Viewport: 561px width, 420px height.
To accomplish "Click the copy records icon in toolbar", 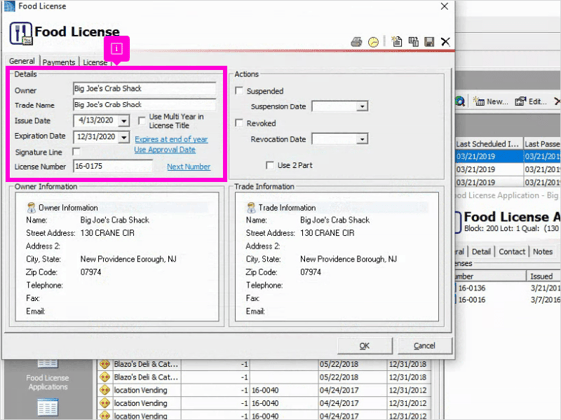I will point(414,42).
